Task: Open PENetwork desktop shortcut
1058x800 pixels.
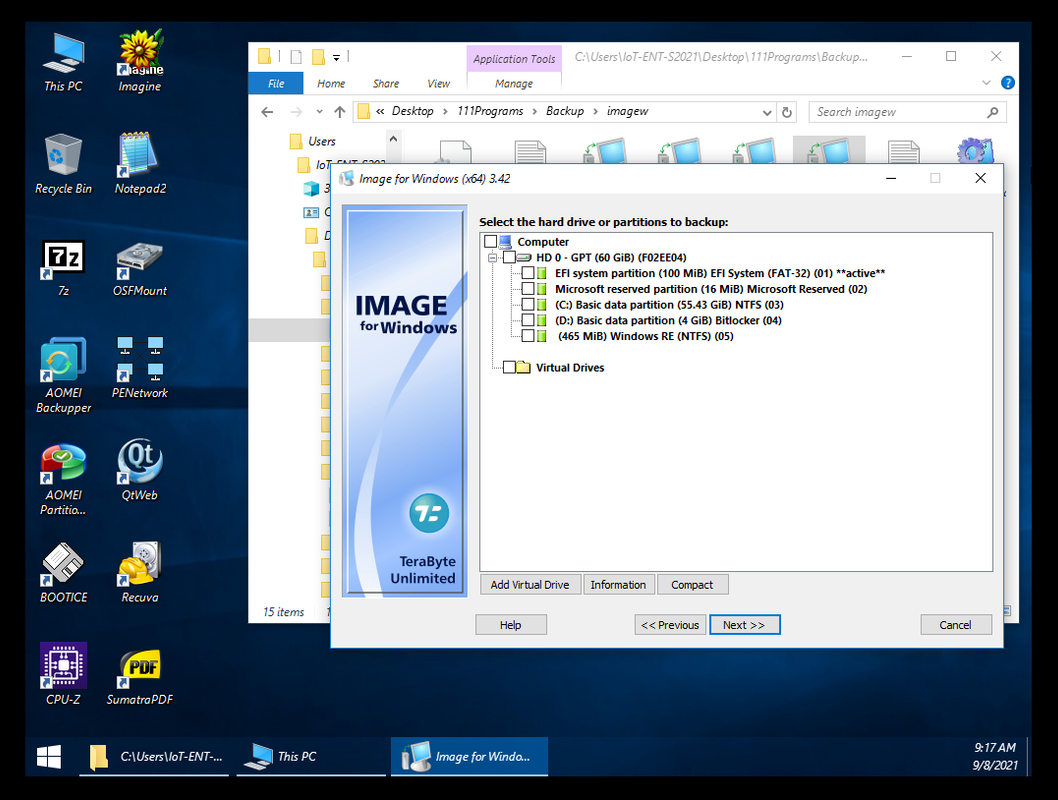Action: point(140,368)
